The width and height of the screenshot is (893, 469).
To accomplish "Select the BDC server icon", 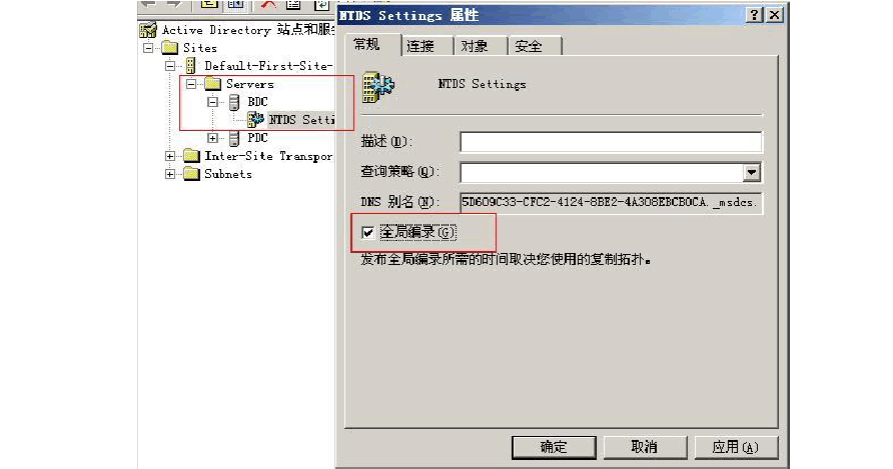I will point(234,102).
